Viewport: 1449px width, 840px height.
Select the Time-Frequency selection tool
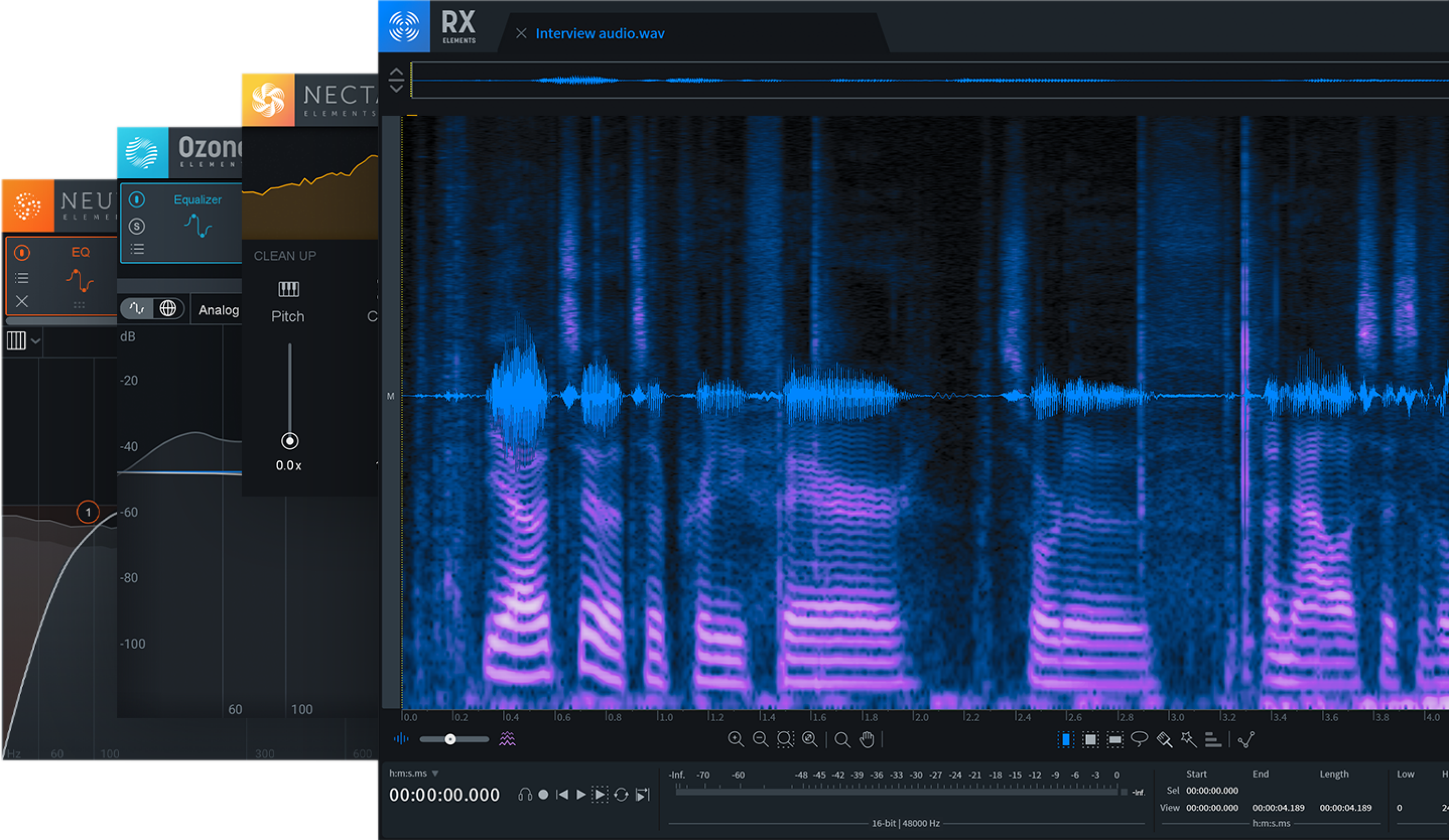point(1091,740)
